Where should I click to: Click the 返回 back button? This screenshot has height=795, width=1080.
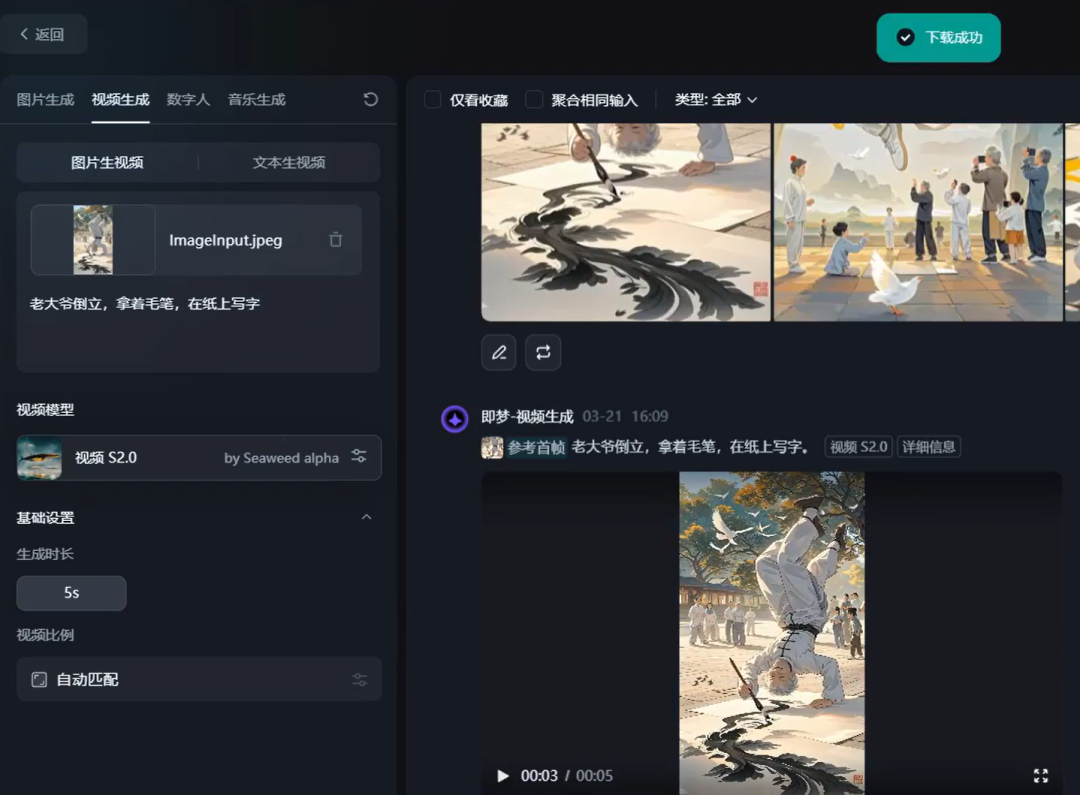43,34
